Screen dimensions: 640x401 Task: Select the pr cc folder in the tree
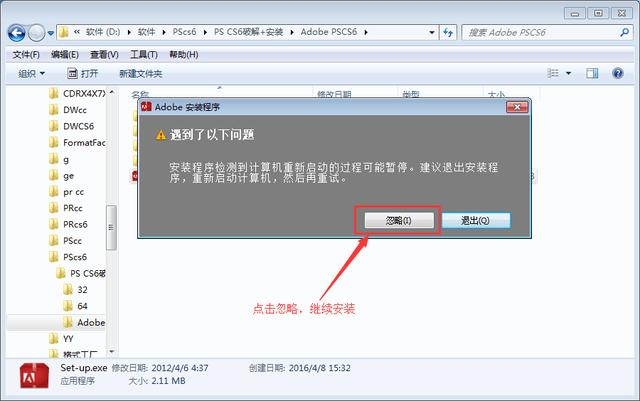[x=67, y=192]
